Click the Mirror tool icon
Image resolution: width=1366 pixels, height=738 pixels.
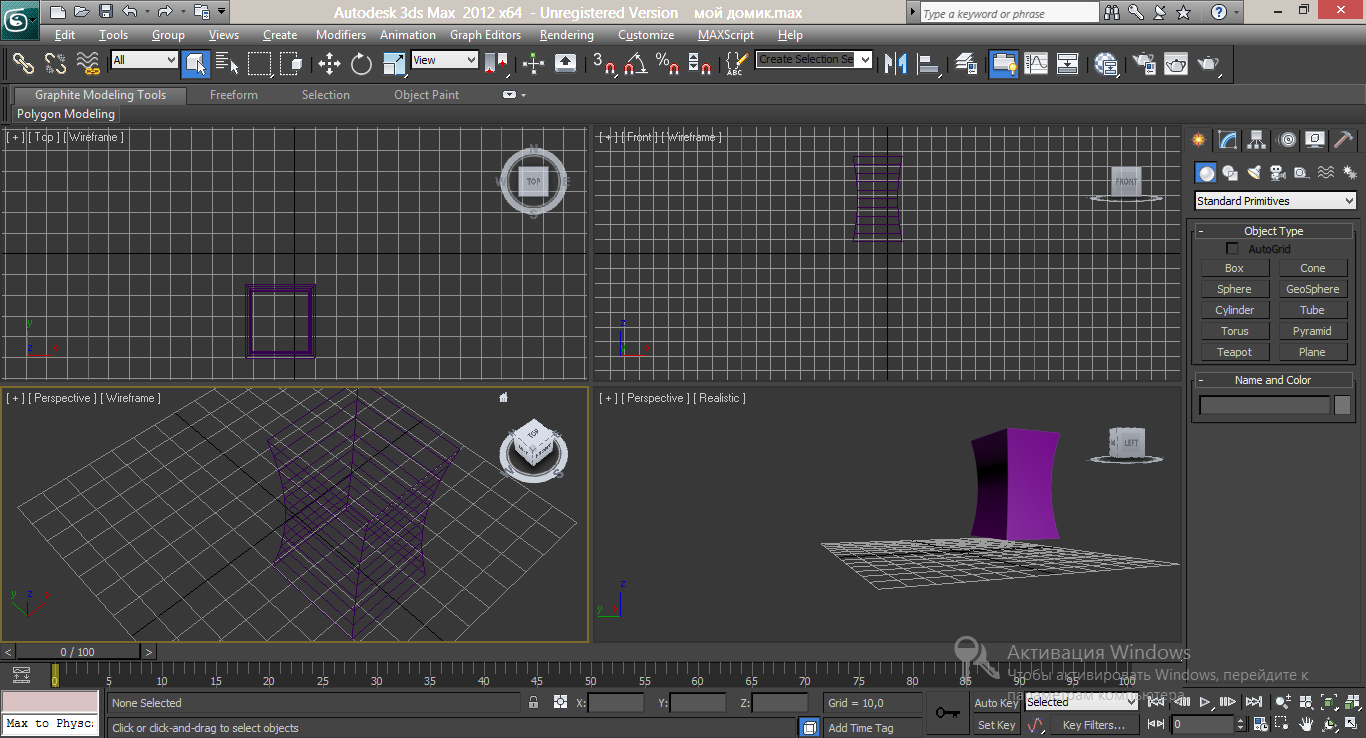coord(896,64)
